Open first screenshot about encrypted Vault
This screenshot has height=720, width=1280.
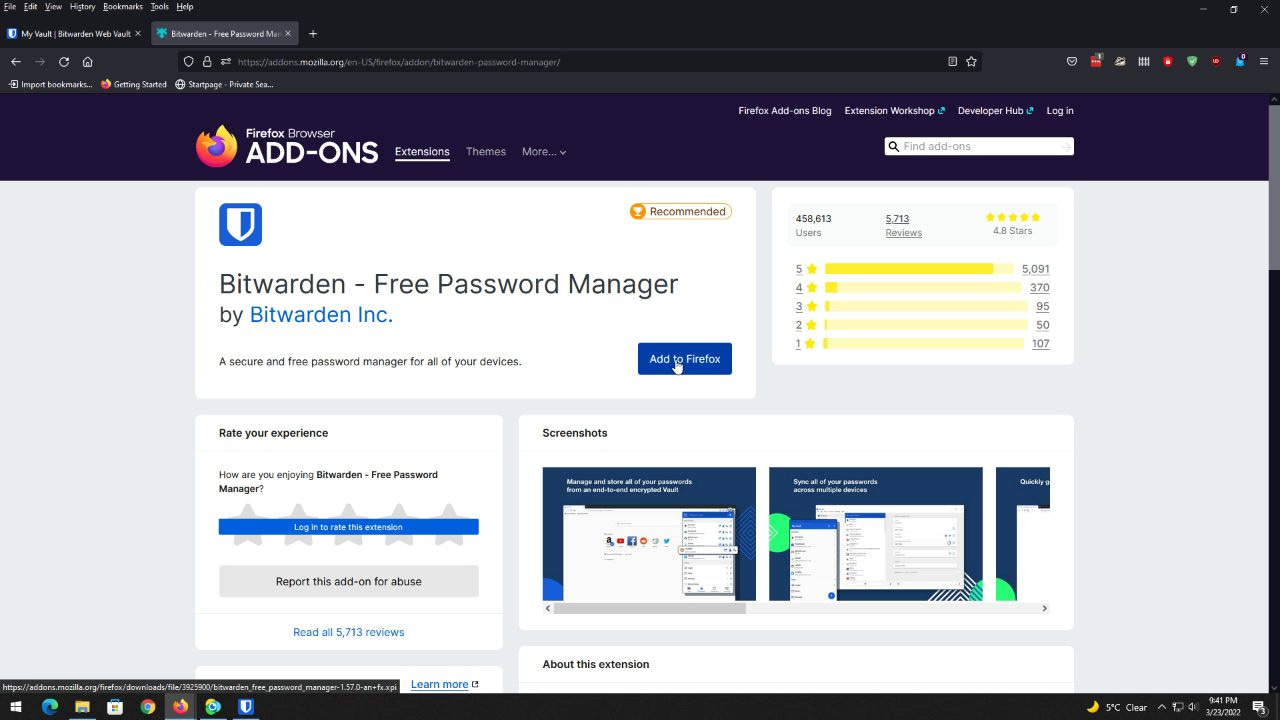pyautogui.click(x=649, y=534)
